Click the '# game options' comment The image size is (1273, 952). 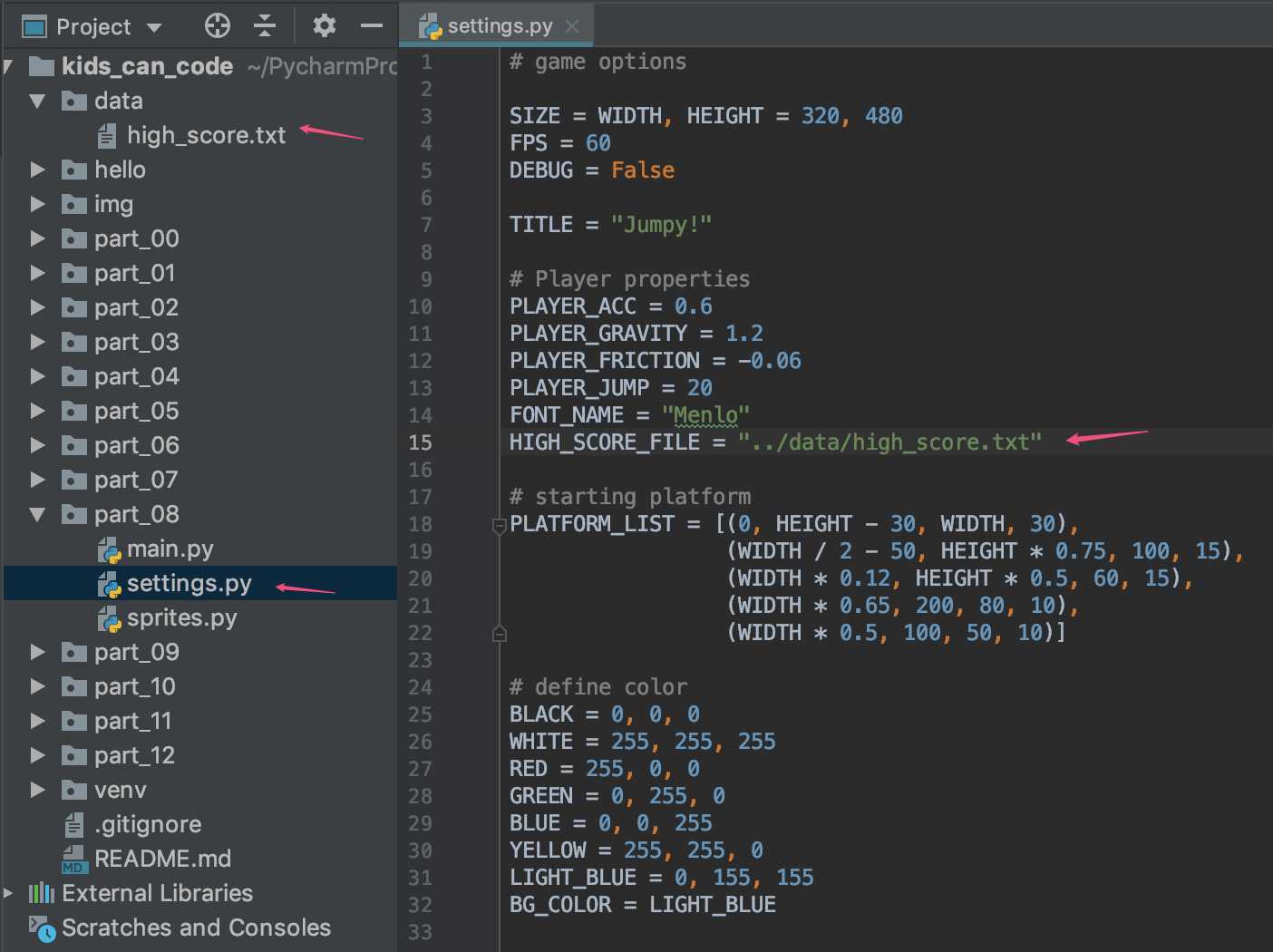[x=598, y=62]
